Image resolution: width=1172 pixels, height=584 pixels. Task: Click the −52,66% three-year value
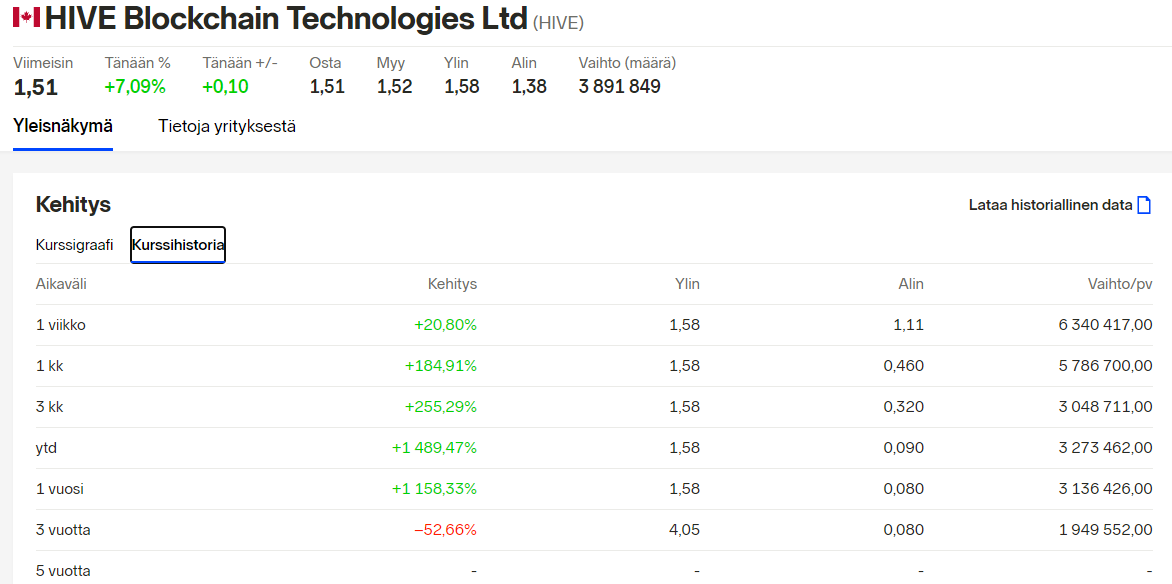(445, 530)
